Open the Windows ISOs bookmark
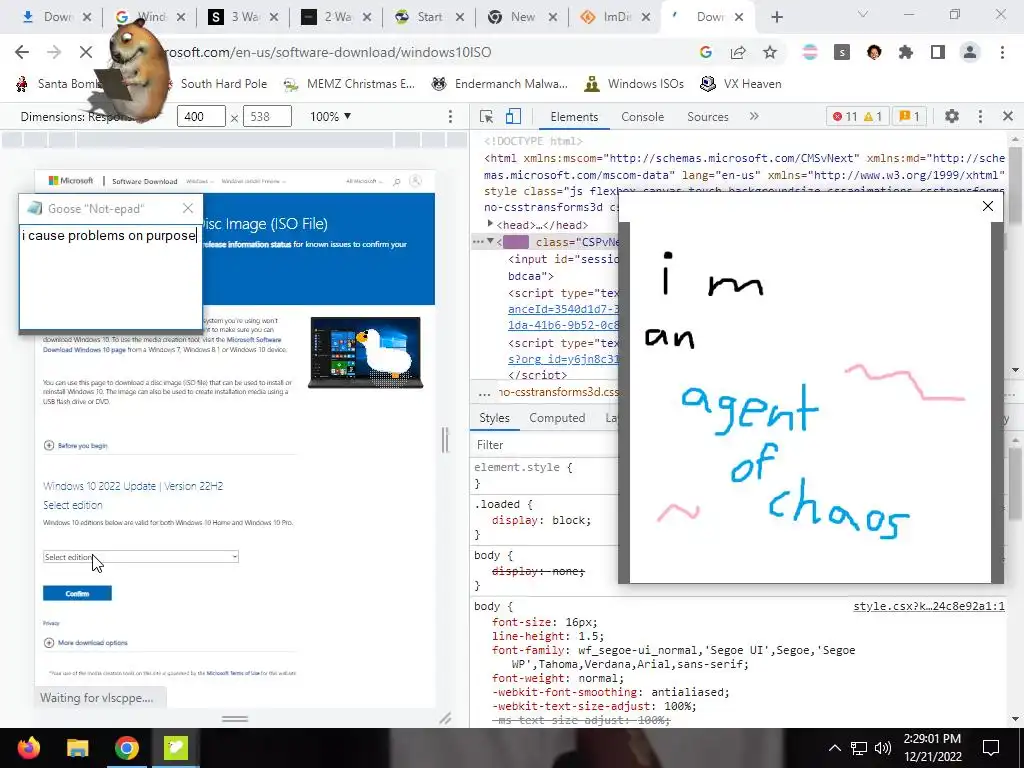1024x768 pixels. click(634, 84)
